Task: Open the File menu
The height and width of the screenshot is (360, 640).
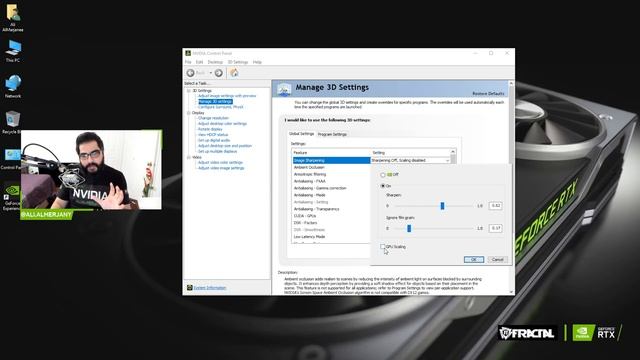Action: (x=188, y=62)
